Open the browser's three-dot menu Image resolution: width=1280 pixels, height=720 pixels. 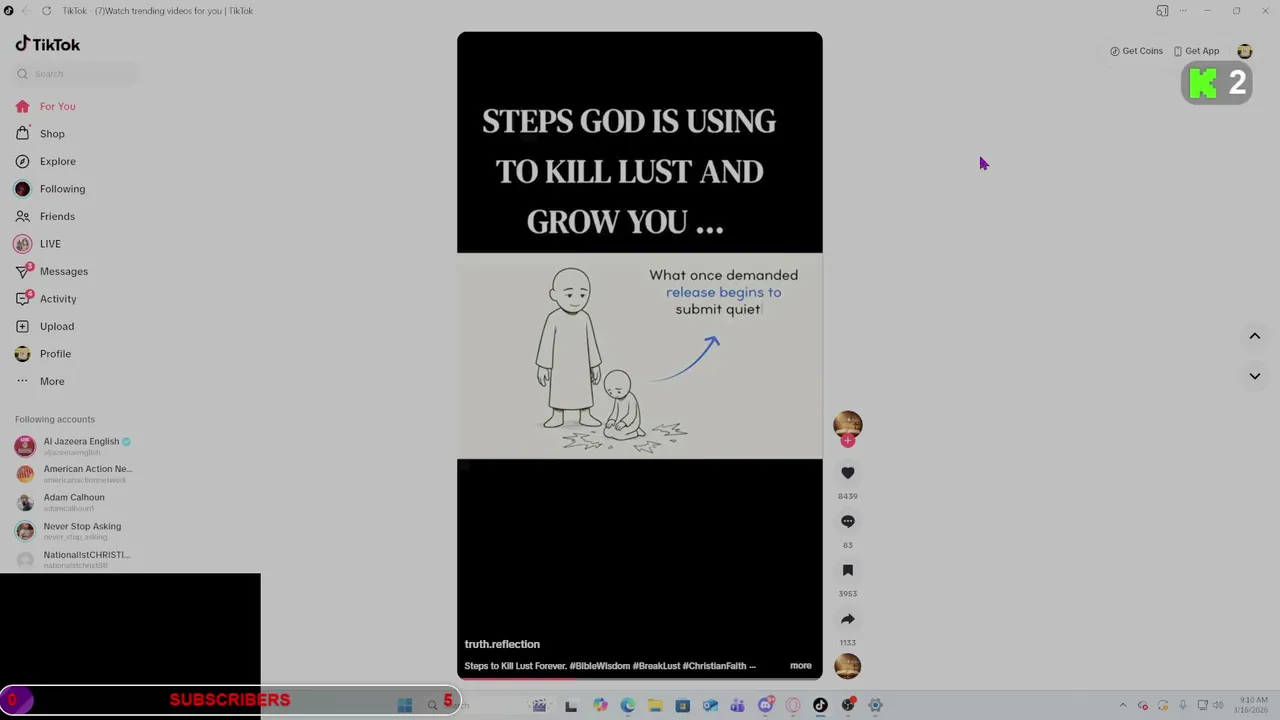pyautogui.click(x=1183, y=11)
